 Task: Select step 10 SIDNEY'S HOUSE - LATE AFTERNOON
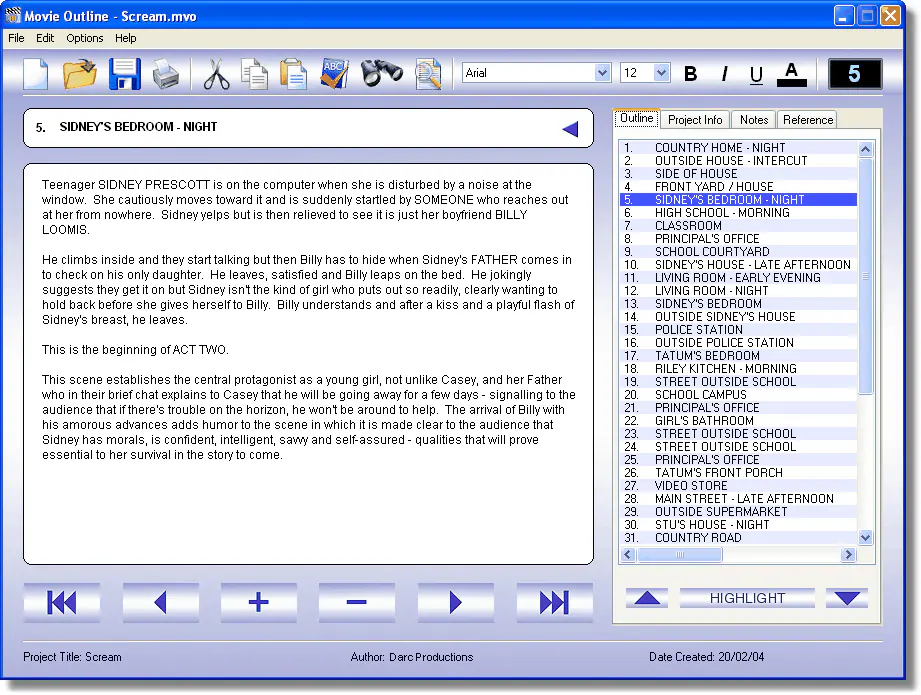pyautogui.click(x=738, y=265)
